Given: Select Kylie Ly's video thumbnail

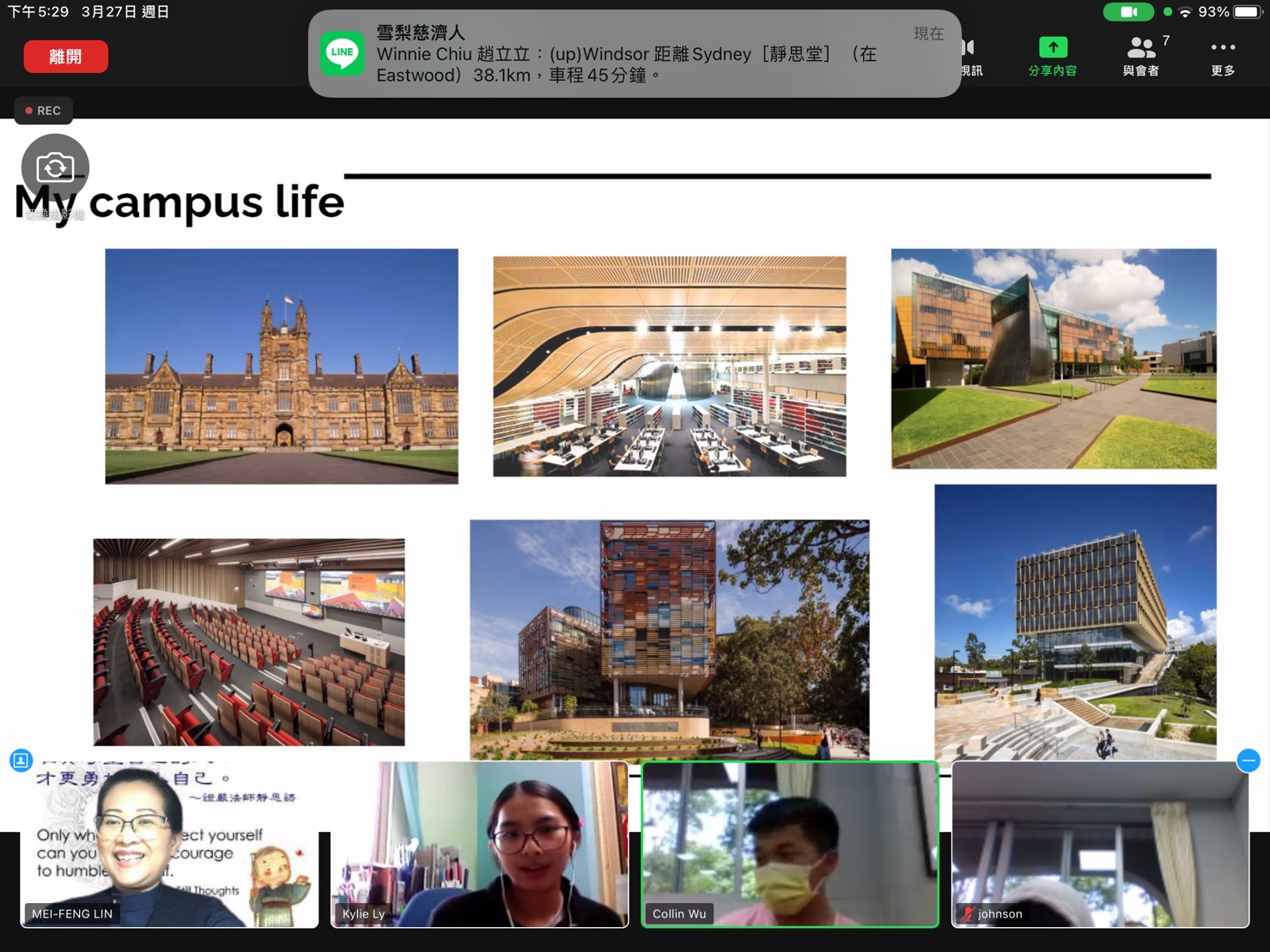Looking at the screenshot, I should click(479, 846).
